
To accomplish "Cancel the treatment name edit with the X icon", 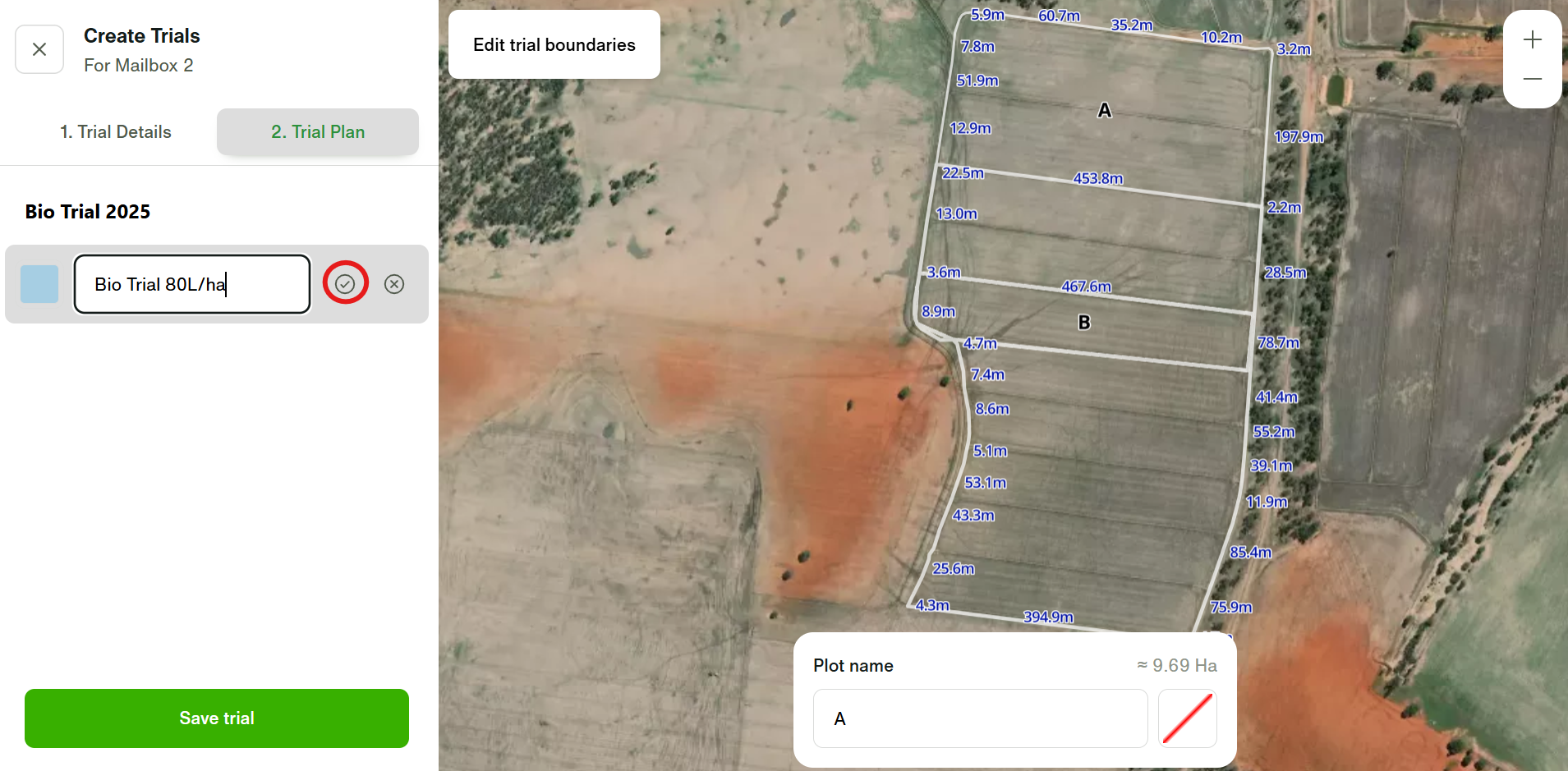I will pos(394,284).
